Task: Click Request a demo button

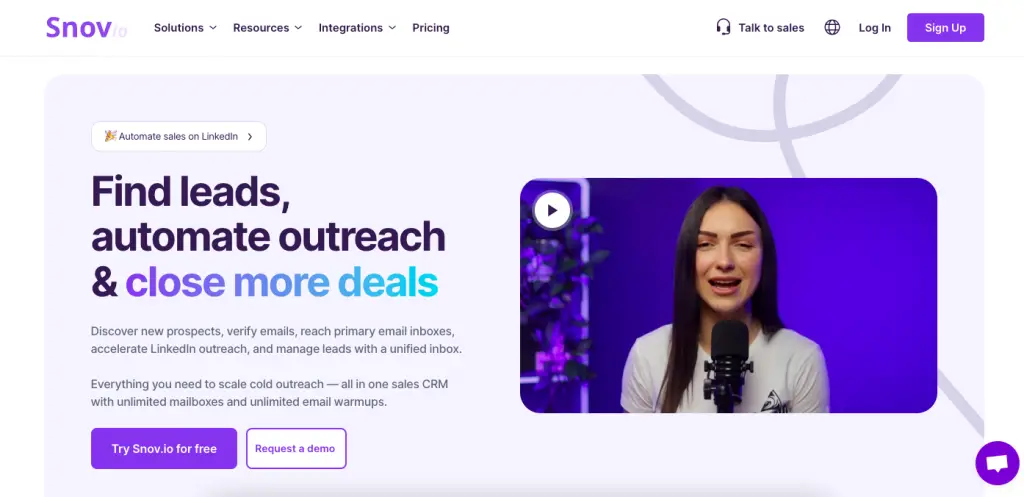Action: pos(296,448)
